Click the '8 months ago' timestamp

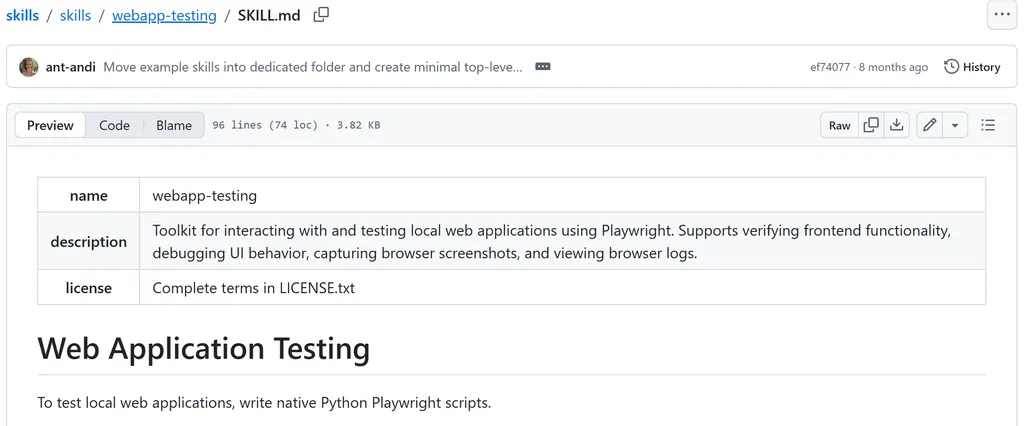(x=893, y=67)
